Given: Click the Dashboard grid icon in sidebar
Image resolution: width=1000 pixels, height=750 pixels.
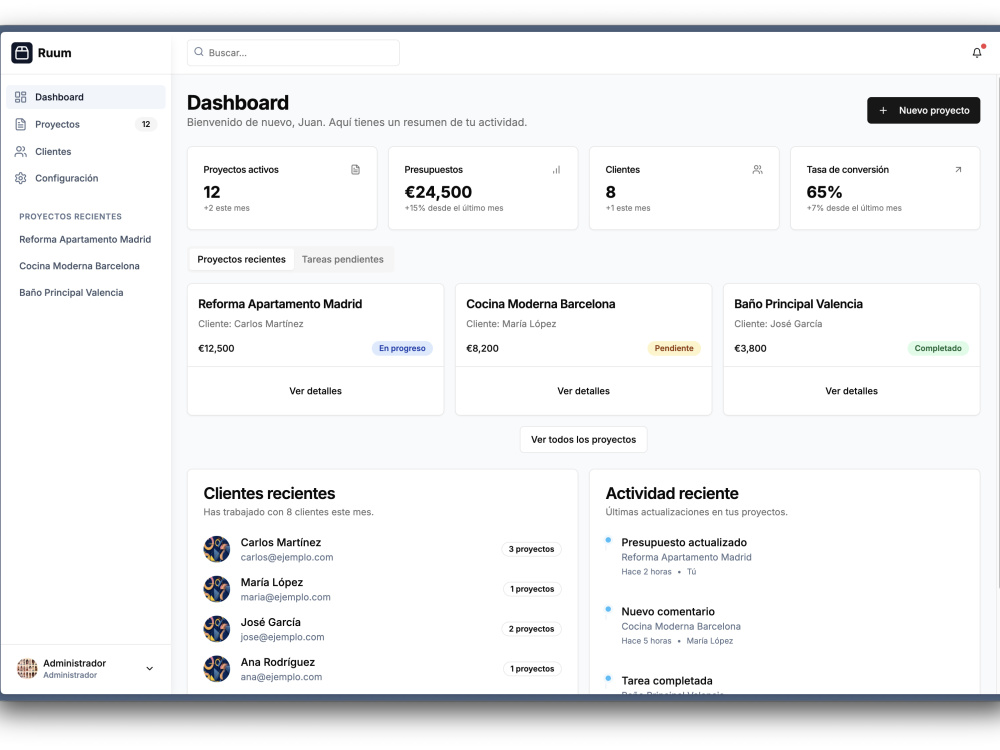Looking at the screenshot, I should click(20, 97).
